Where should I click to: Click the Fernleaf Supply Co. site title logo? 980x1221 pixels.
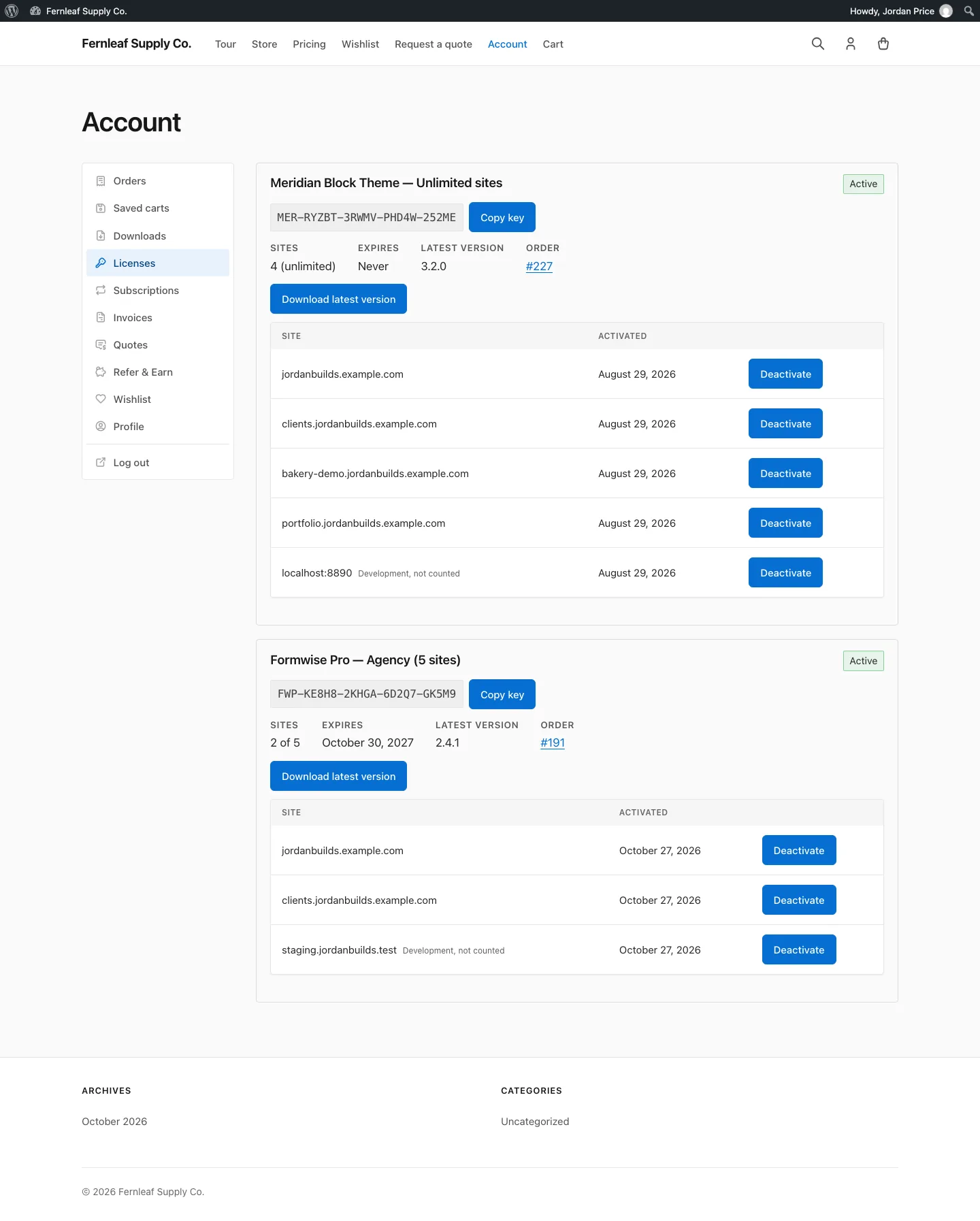click(x=136, y=44)
